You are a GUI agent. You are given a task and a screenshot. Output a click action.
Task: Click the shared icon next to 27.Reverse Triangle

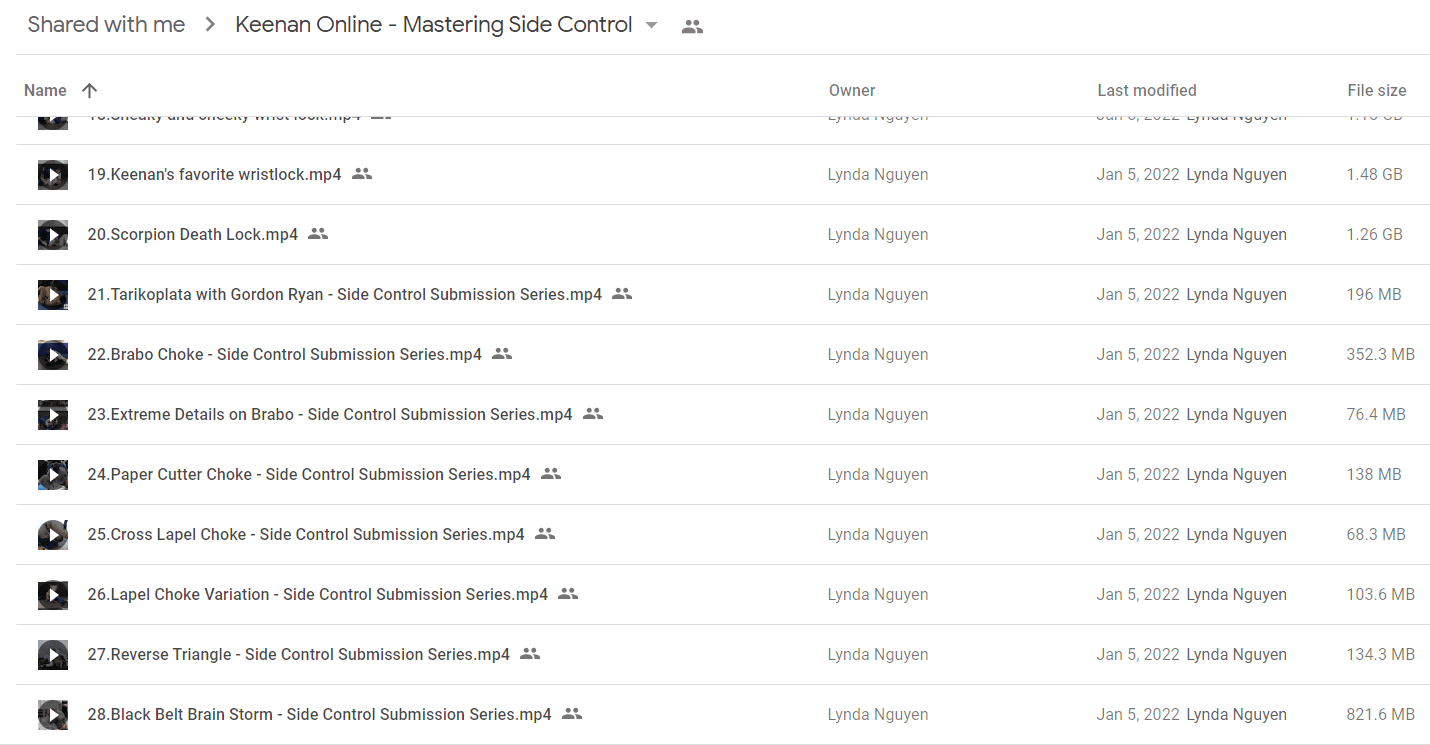(530, 654)
